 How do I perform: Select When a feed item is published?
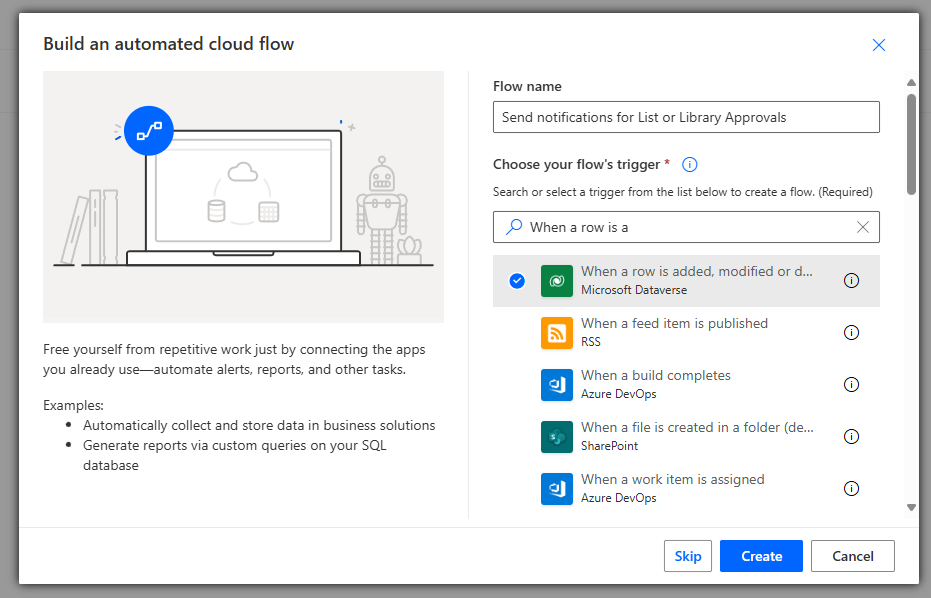pos(686,333)
